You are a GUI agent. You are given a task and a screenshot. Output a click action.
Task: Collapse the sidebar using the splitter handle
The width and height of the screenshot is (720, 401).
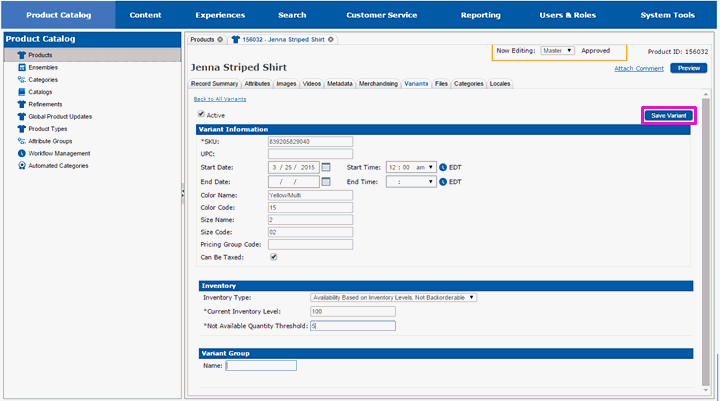tap(183, 193)
